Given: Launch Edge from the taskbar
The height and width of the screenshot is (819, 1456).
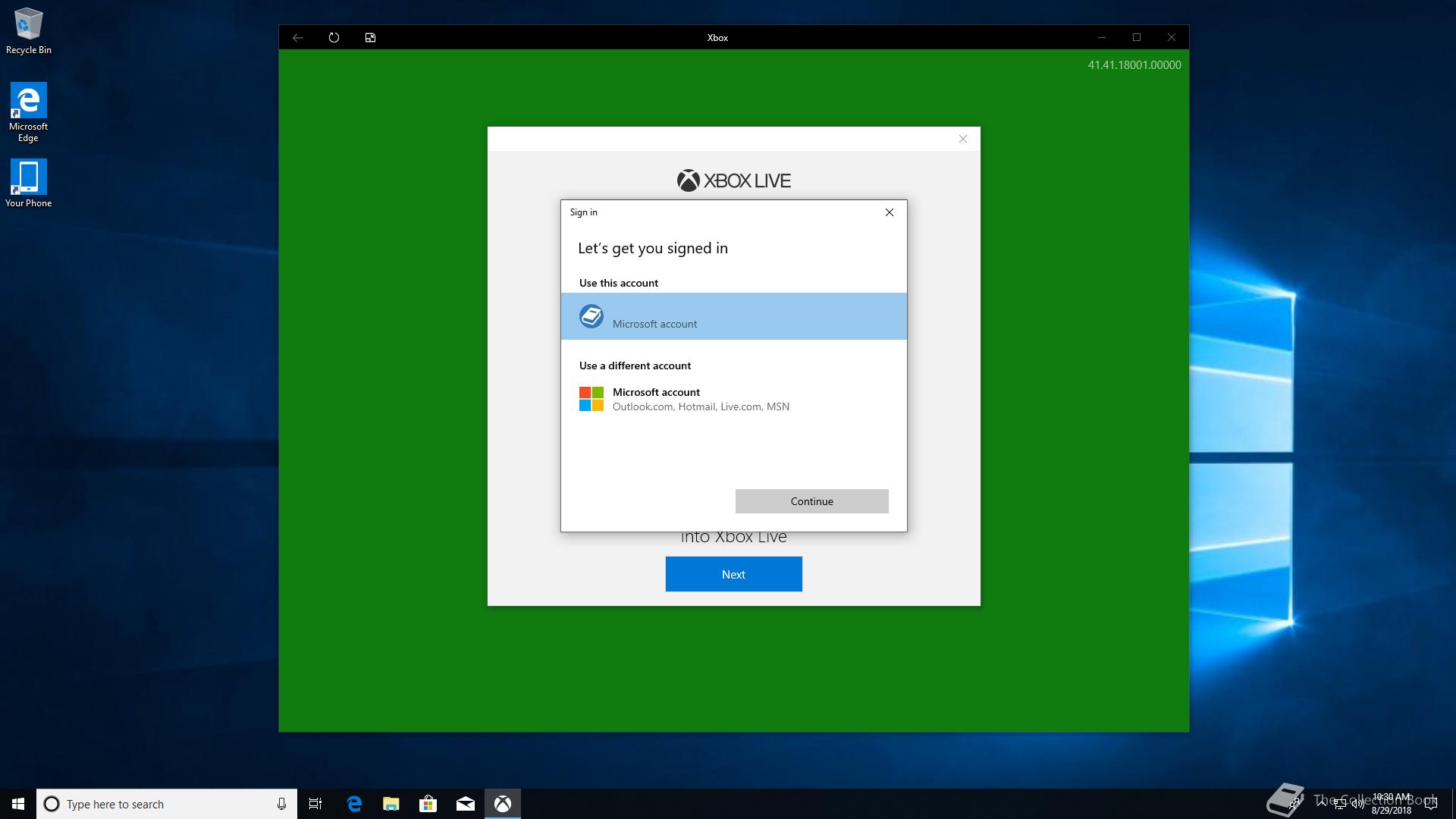Looking at the screenshot, I should 354,804.
